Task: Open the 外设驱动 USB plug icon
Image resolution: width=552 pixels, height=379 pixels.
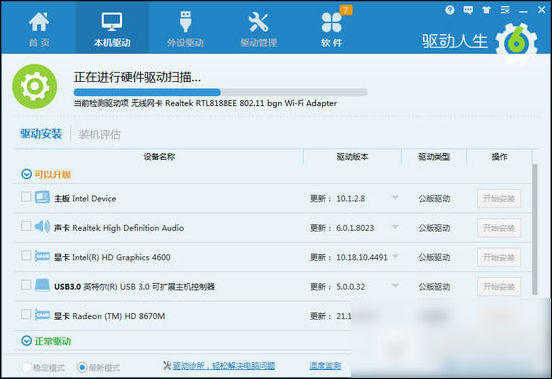Action: (x=186, y=22)
